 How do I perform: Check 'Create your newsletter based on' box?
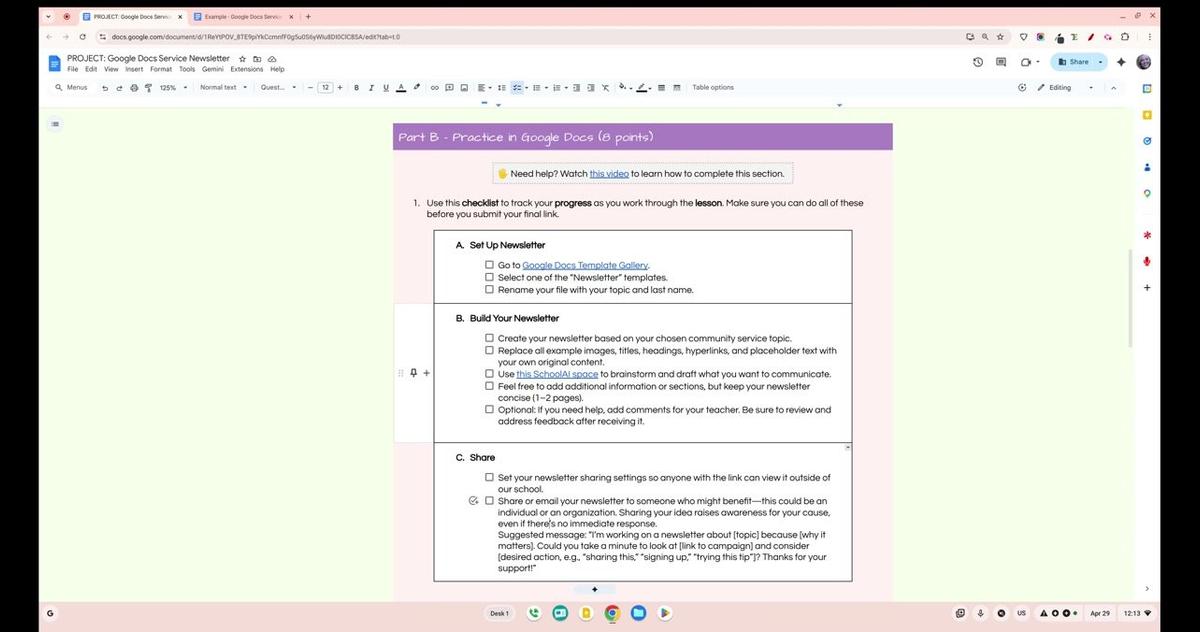tap(489, 338)
